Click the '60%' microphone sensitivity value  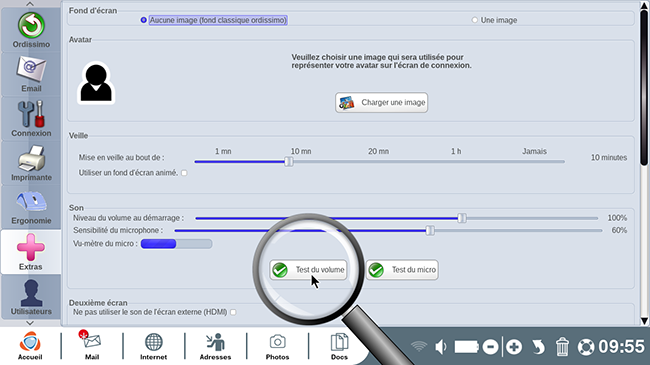619,230
